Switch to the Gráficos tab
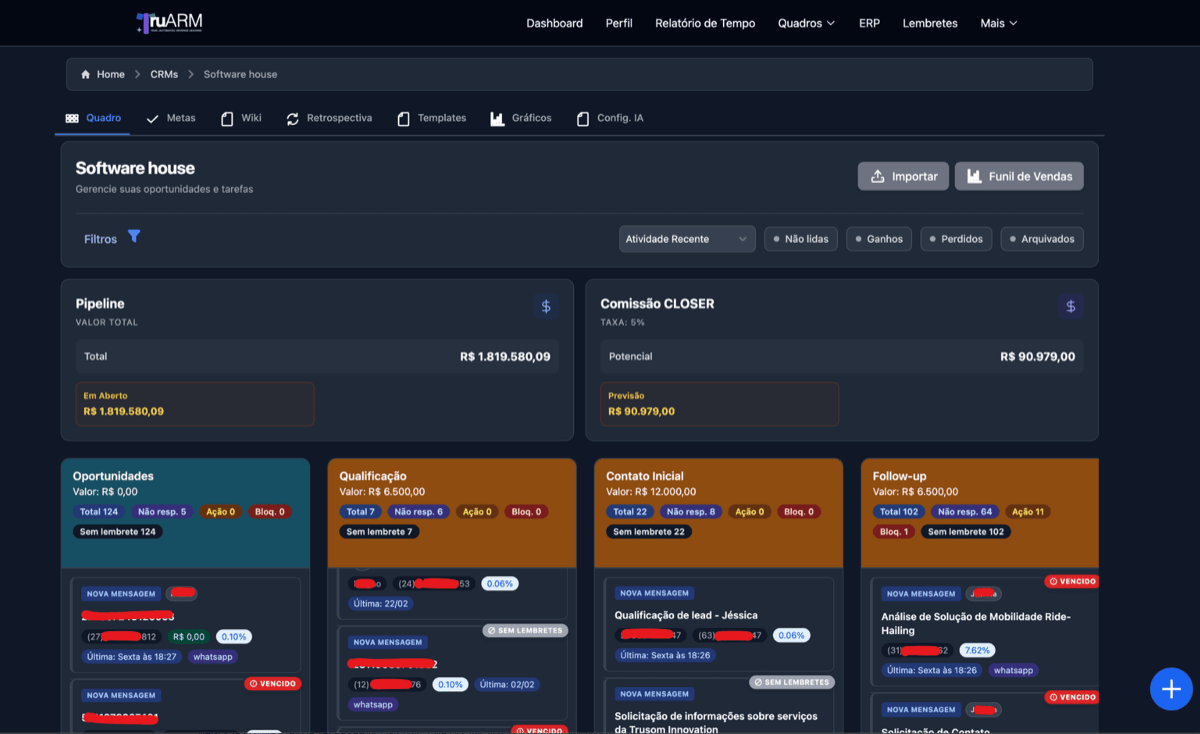 point(521,118)
